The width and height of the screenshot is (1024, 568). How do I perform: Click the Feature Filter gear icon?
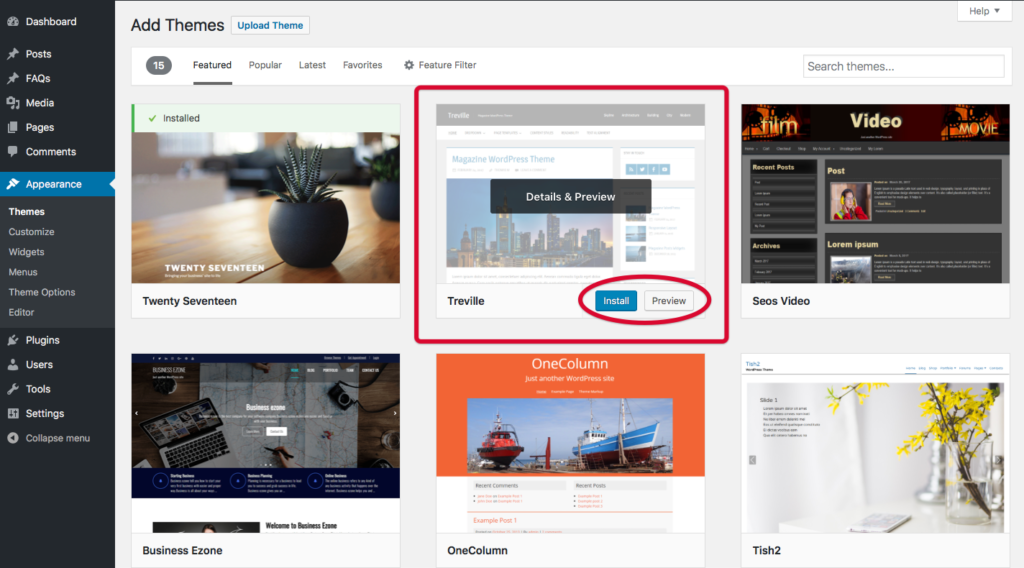click(x=409, y=65)
